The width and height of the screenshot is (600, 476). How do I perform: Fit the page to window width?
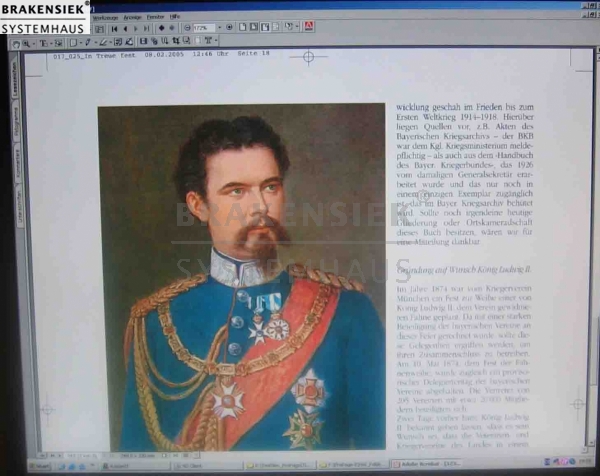[x=265, y=27]
